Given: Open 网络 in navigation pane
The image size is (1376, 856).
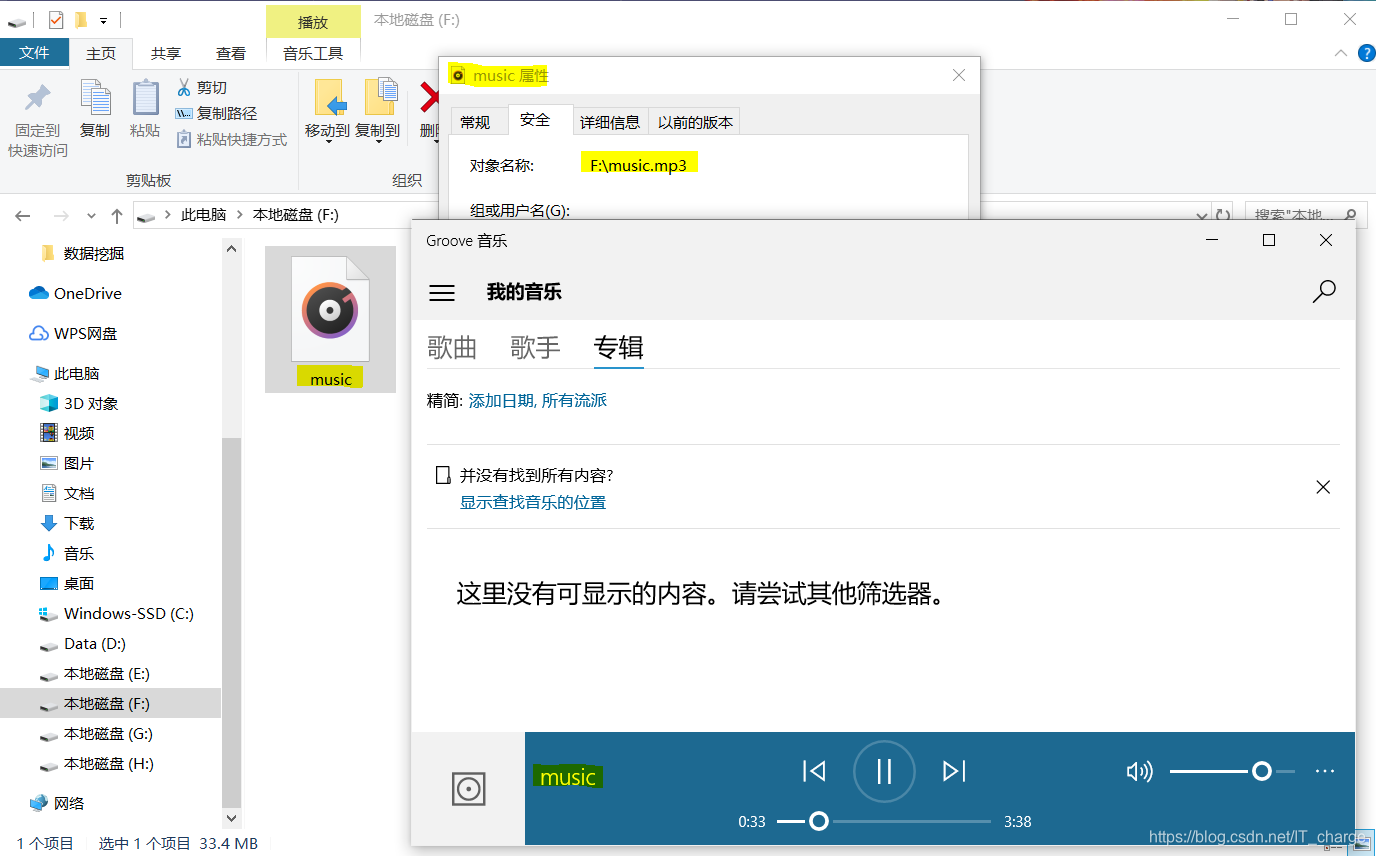Looking at the screenshot, I should (69, 803).
